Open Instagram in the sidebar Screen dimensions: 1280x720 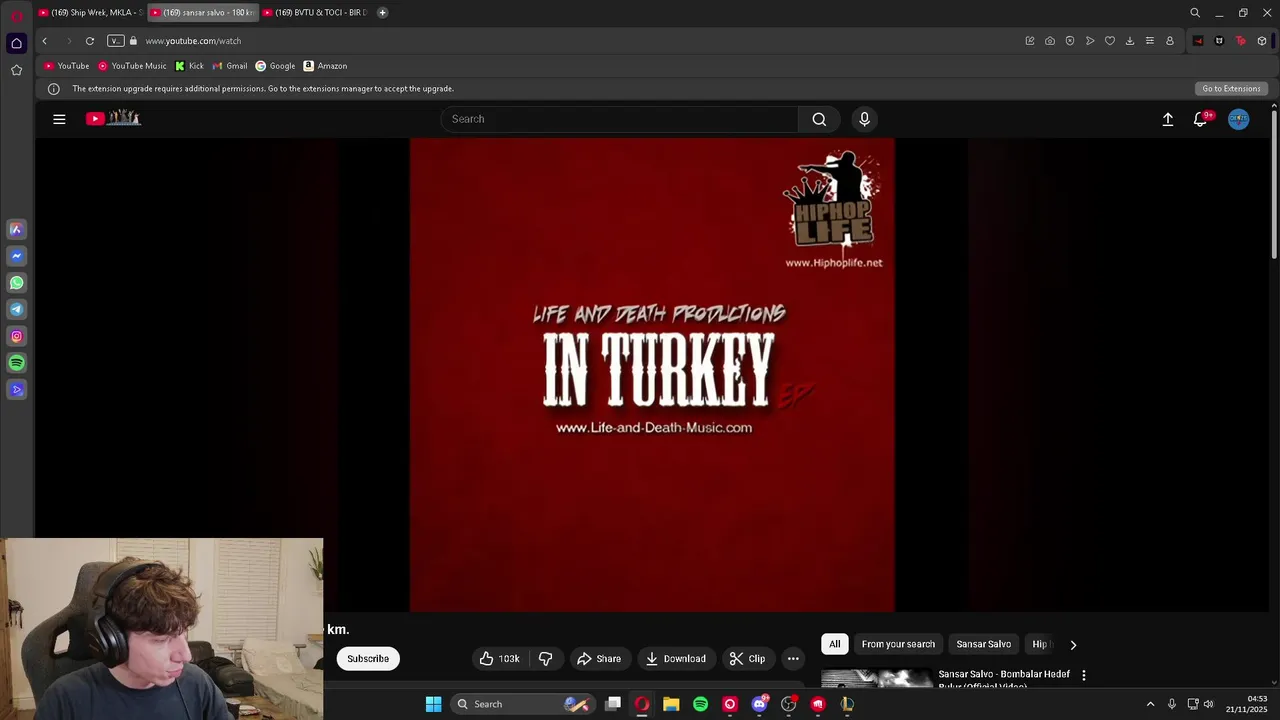(16, 336)
